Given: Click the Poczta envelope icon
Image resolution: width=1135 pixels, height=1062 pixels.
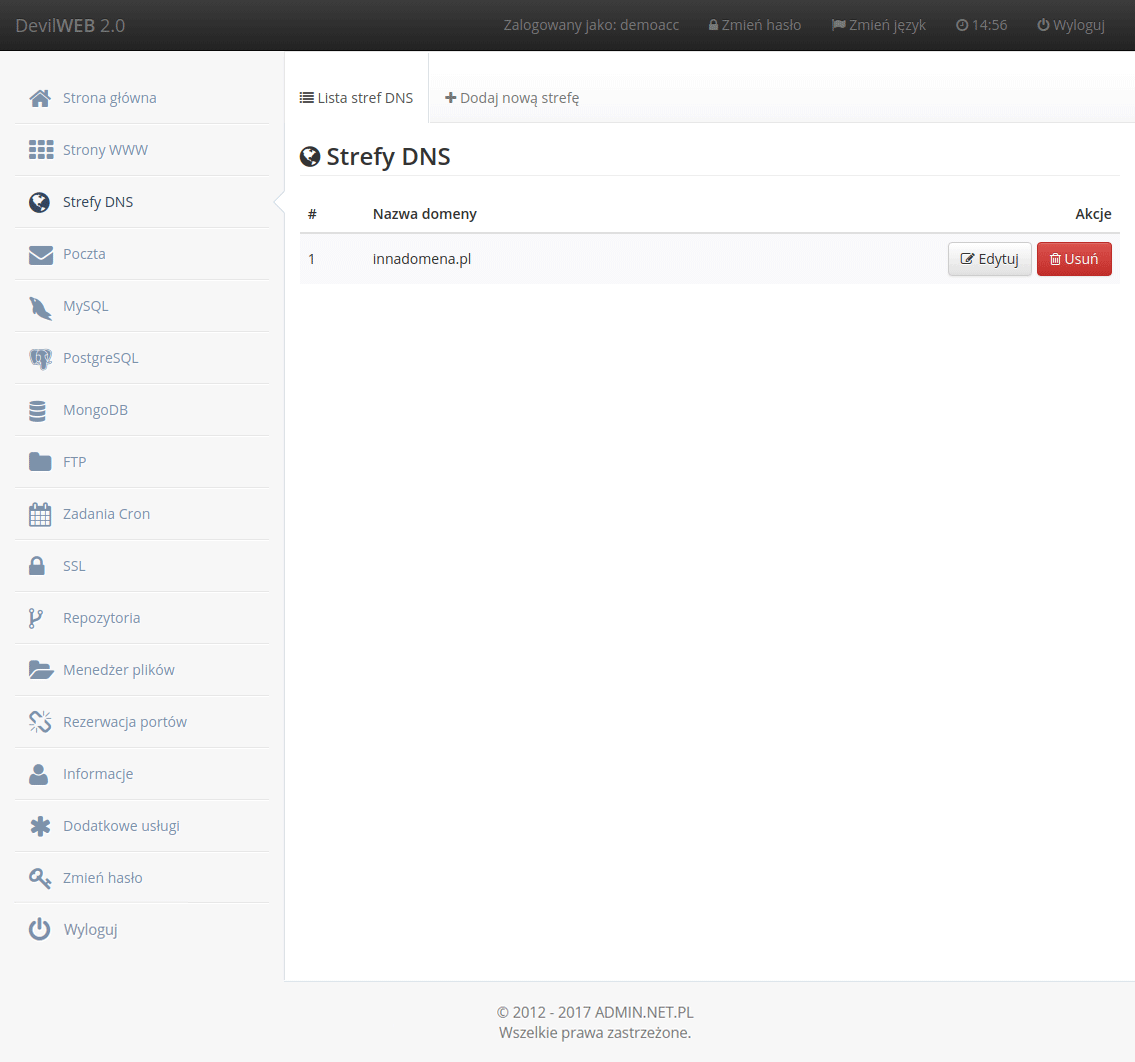Looking at the screenshot, I should click(x=40, y=255).
